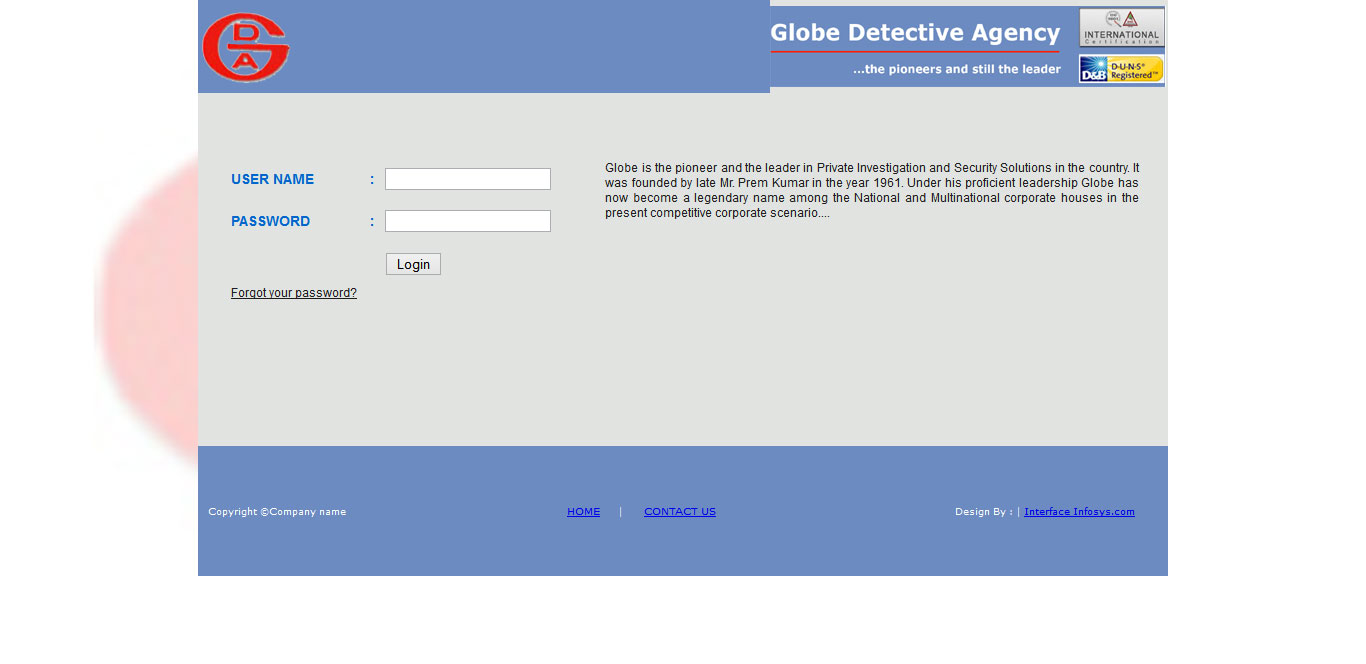Click the red underline beneath the agency title
Image resolution: width=1366 pixels, height=664 pixels.
click(914, 52)
